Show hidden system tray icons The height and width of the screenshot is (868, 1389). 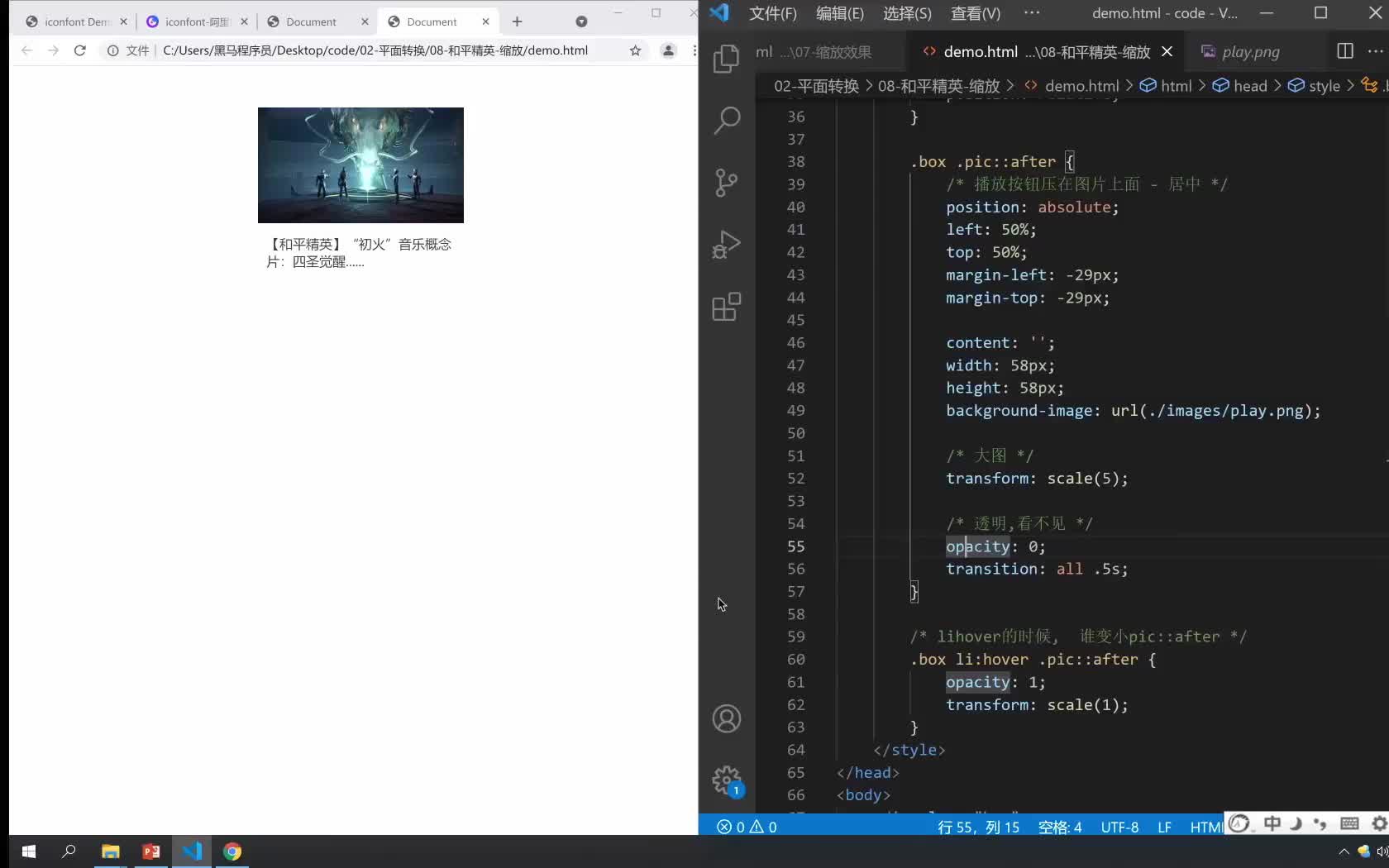pyautogui.click(x=1344, y=851)
